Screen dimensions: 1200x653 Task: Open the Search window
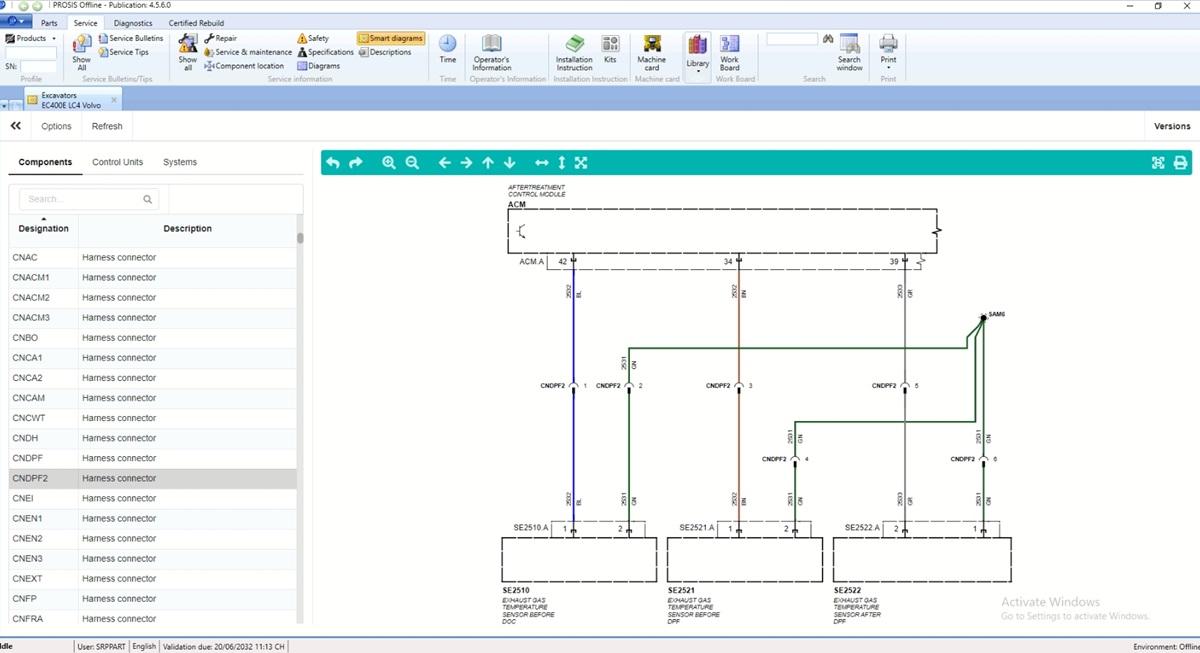(x=850, y=51)
